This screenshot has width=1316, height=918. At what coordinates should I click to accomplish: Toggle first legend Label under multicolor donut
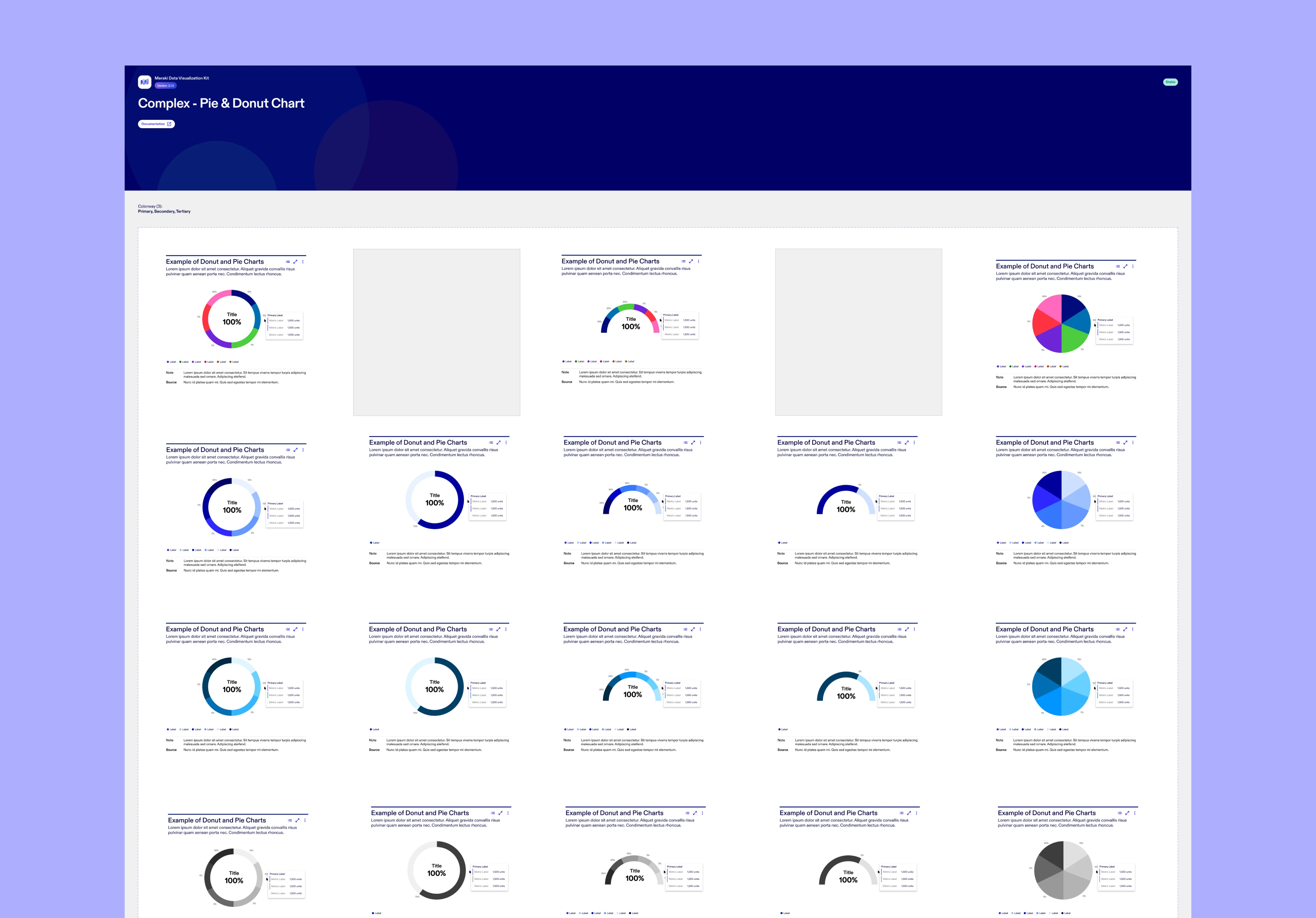(171, 362)
